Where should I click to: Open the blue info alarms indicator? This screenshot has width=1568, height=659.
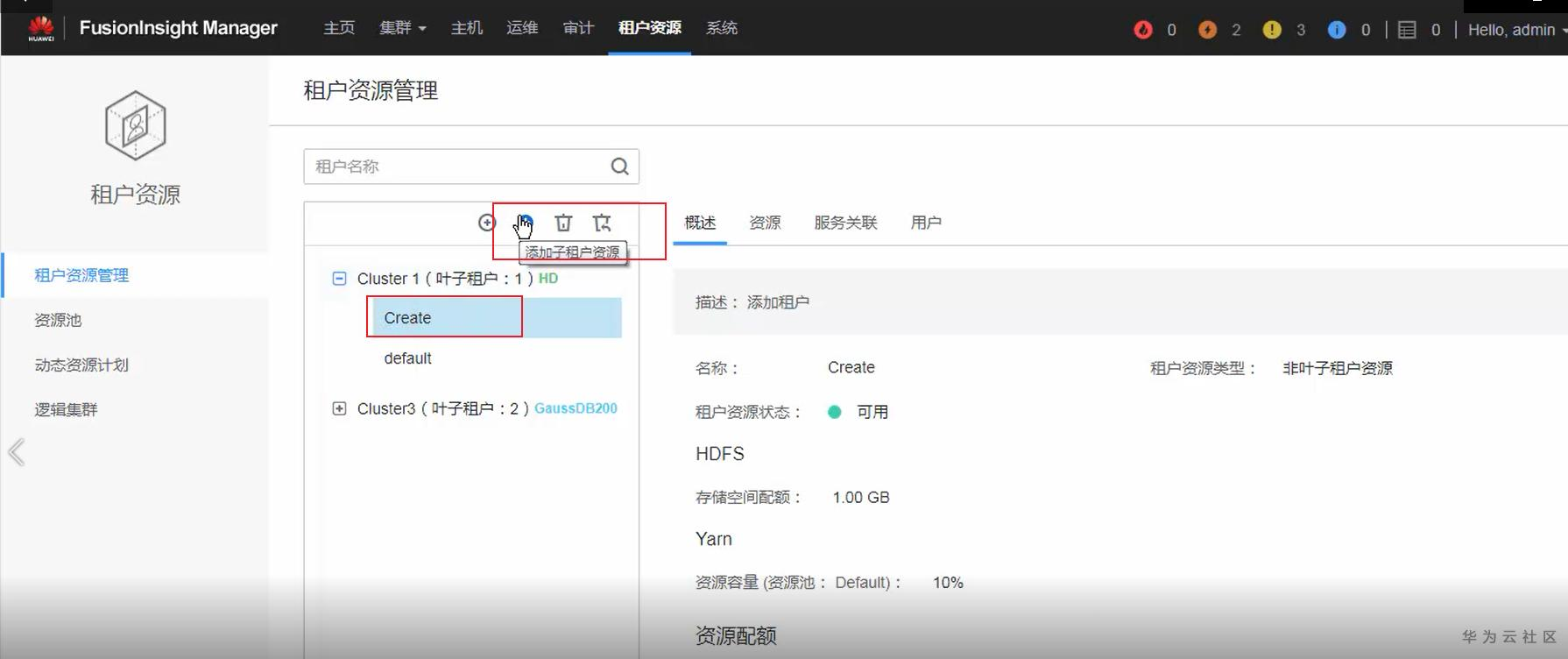pyautogui.click(x=1337, y=30)
